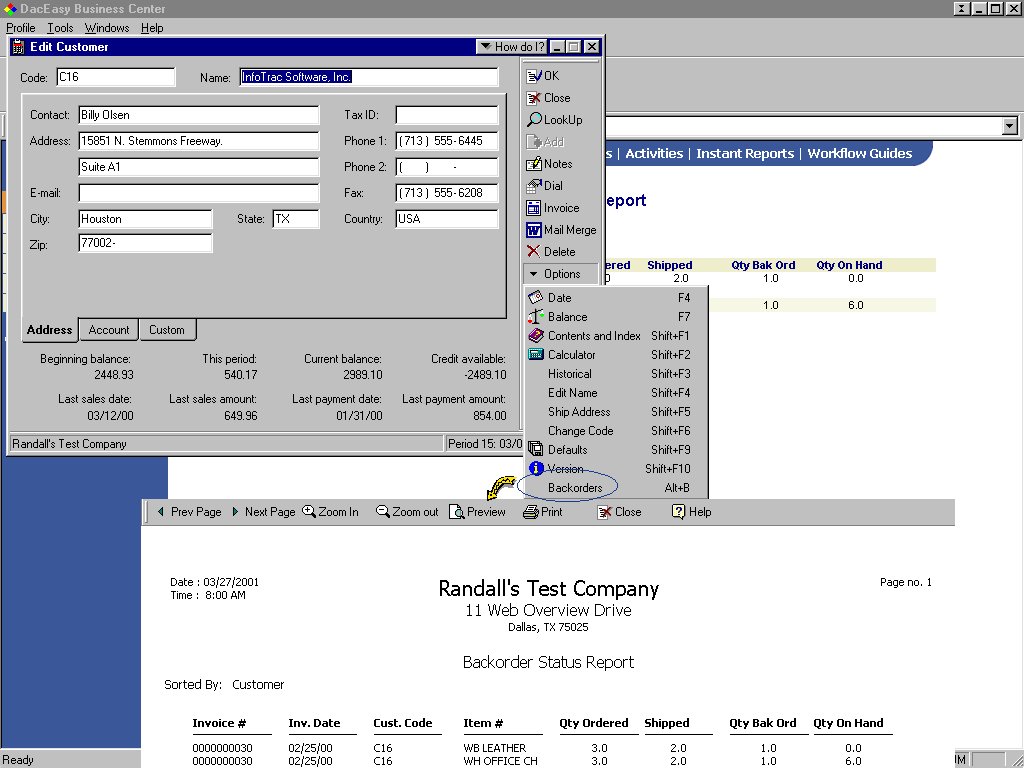Click Edit Customer title bar calculator icon
The height and width of the screenshot is (768, 1024).
pos(18,47)
